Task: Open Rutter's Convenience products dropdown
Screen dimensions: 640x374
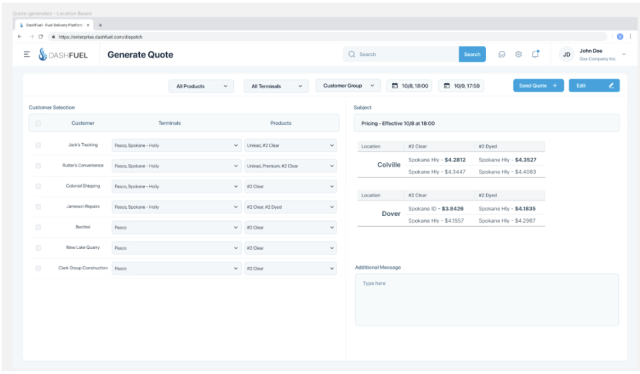Action: (x=290, y=166)
